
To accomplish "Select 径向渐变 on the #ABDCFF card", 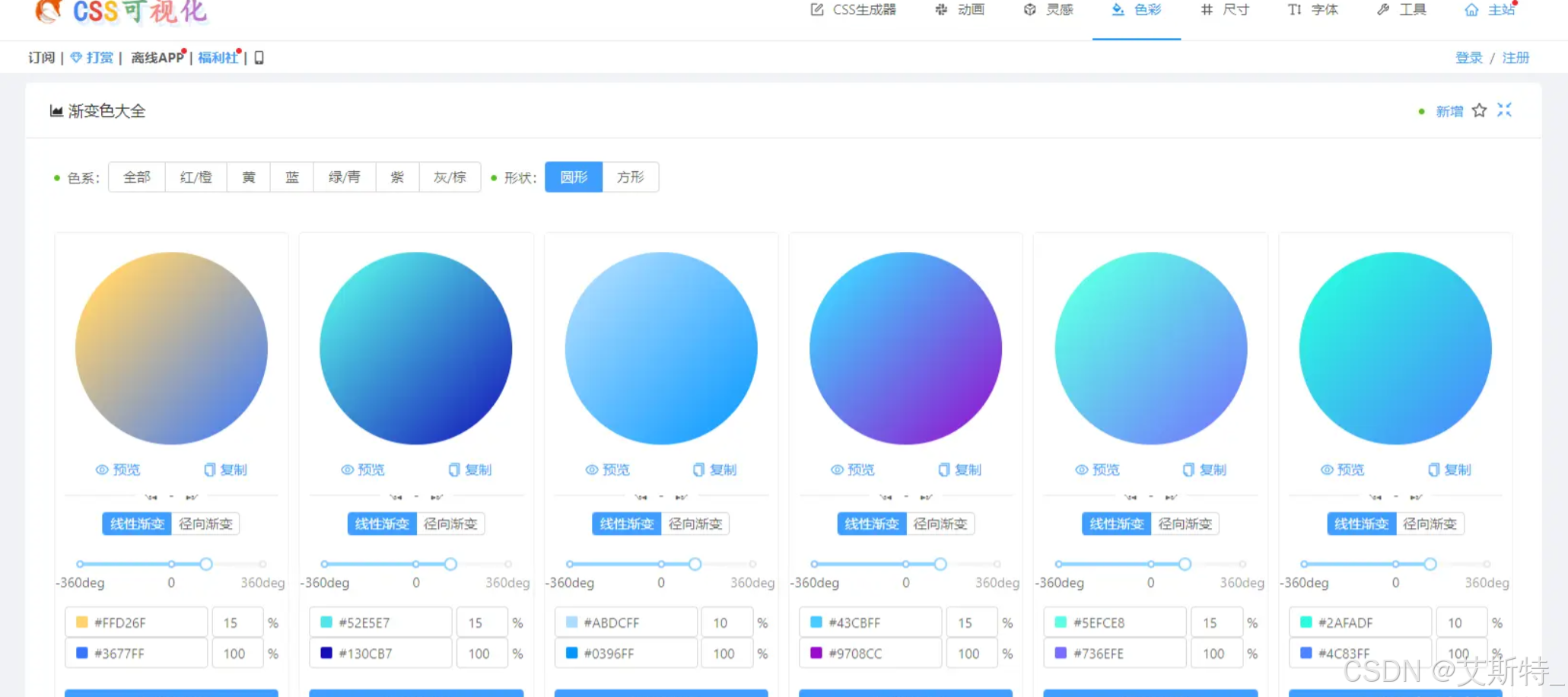I will click(695, 524).
